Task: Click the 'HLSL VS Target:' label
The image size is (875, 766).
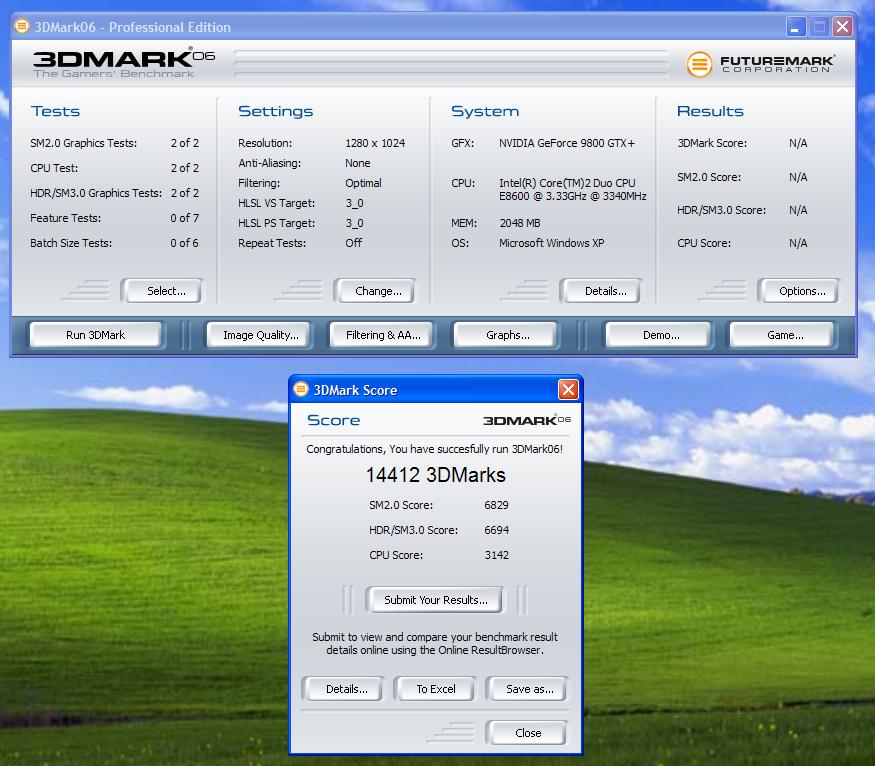Action: point(276,203)
